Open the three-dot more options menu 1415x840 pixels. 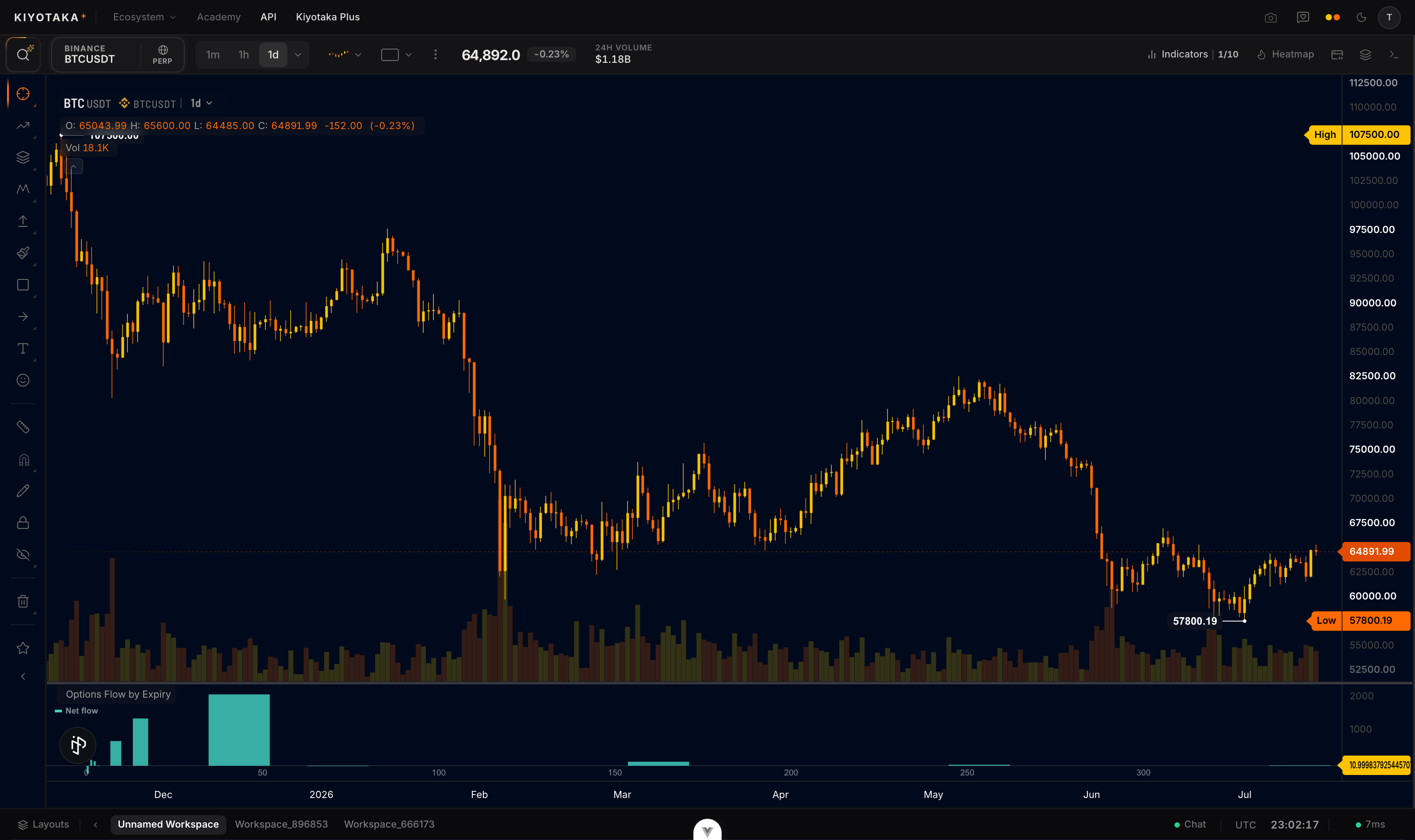point(435,54)
